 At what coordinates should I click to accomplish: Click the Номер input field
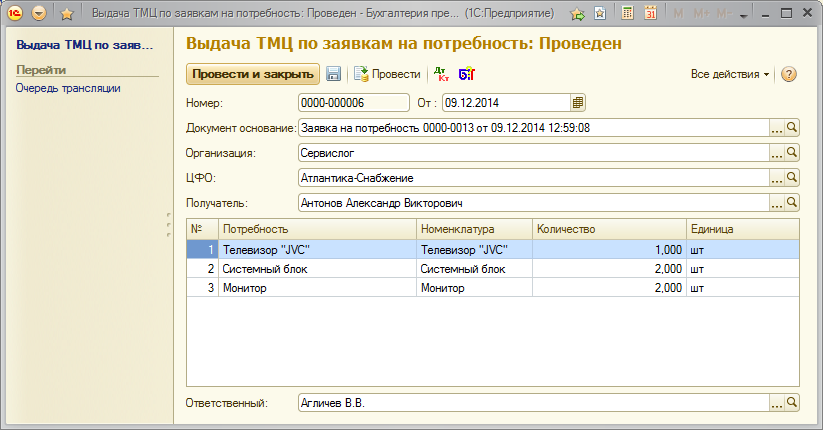click(x=353, y=102)
